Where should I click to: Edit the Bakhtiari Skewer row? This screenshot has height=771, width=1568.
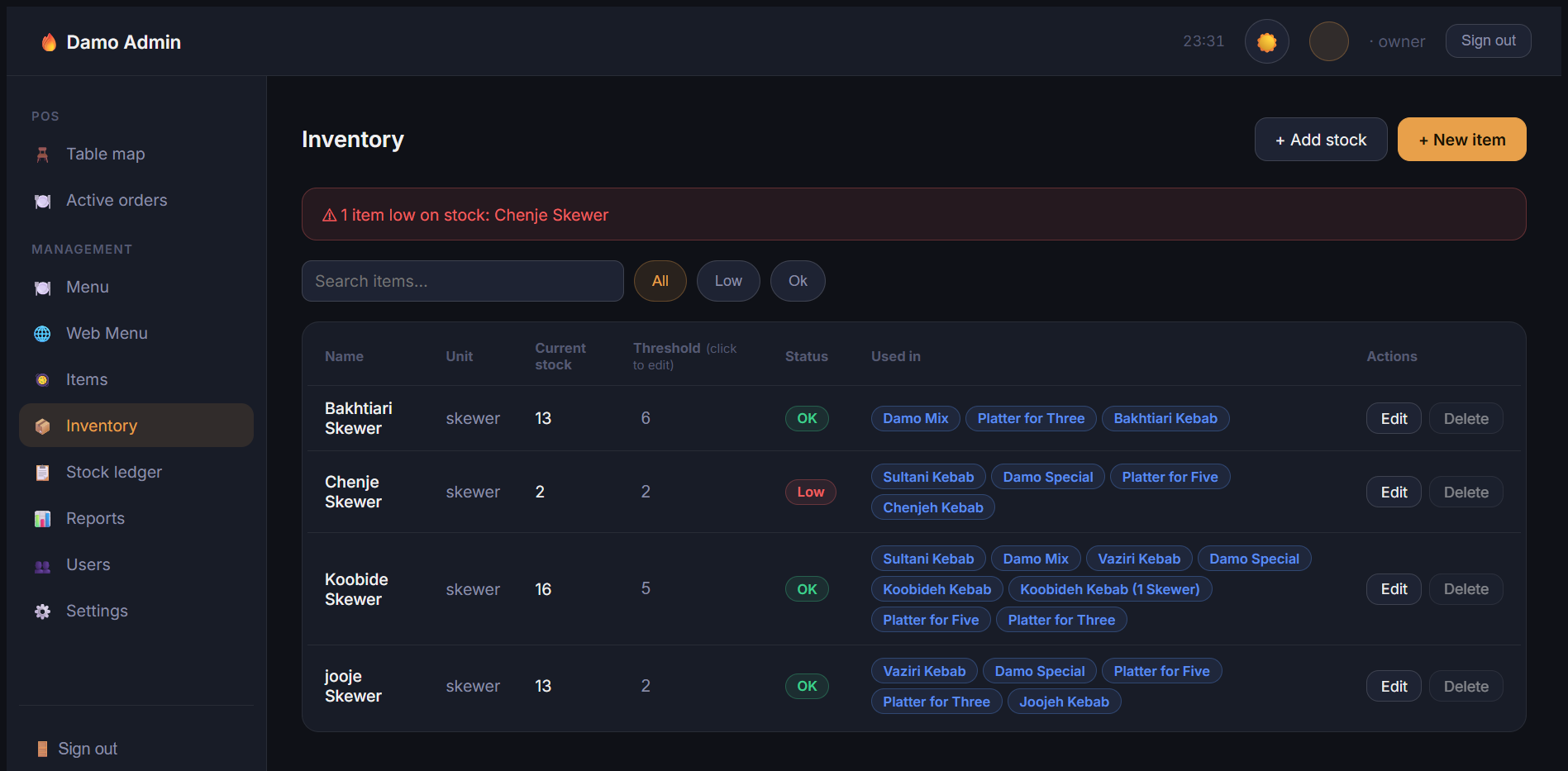[x=1393, y=419]
